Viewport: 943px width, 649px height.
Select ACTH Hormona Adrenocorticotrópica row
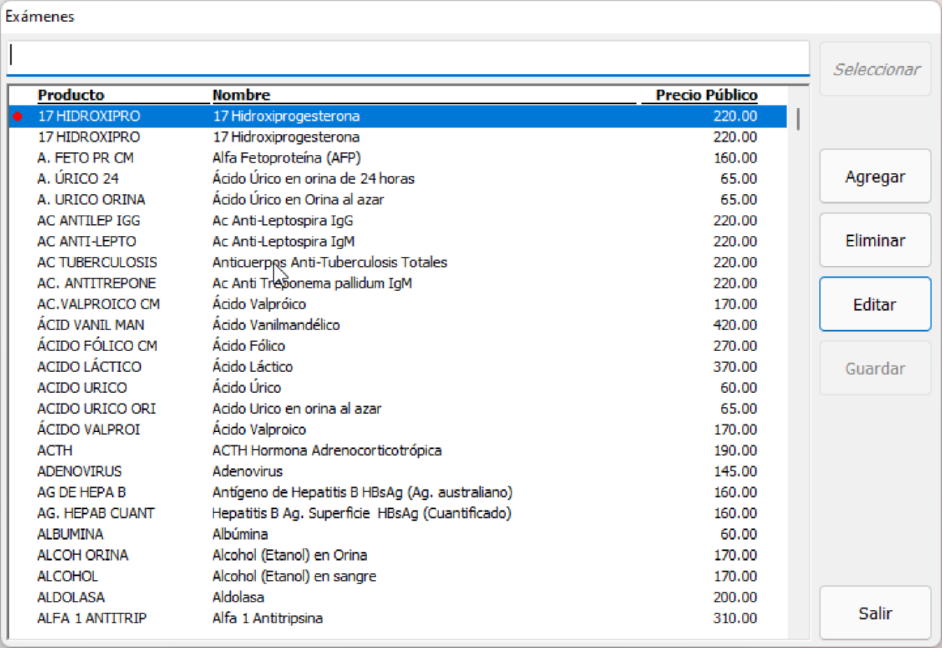[x=326, y=451]
